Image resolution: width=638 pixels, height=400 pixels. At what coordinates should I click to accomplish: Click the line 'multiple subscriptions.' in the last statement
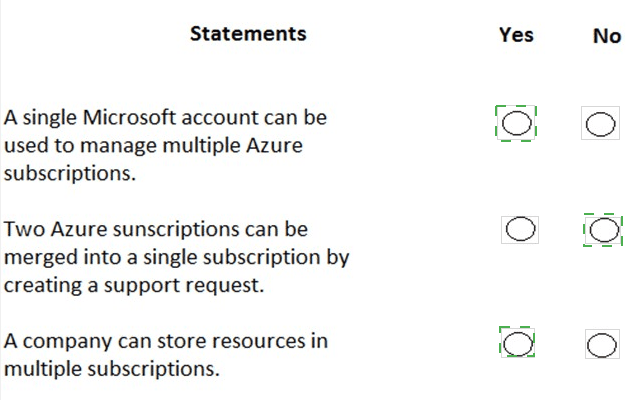tap(111, 368)
